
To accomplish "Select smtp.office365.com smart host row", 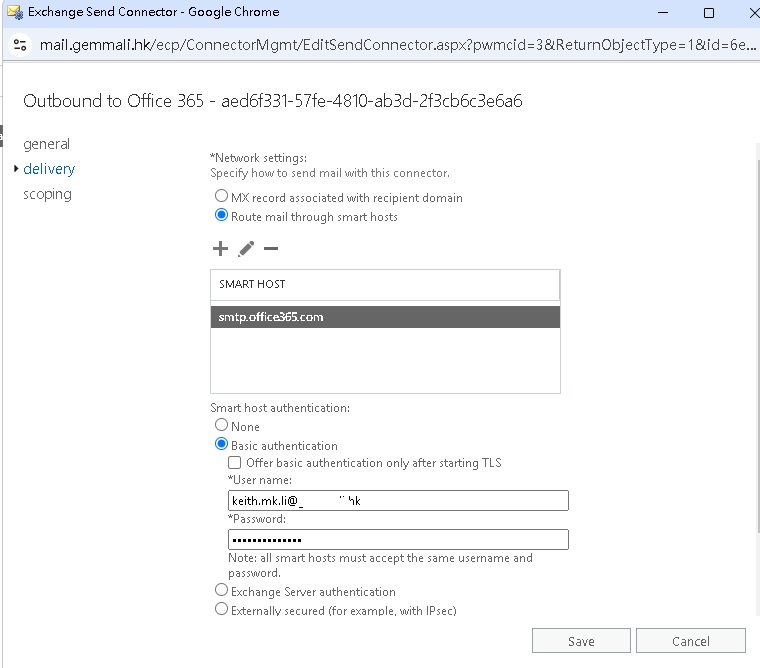I will 385,317.
